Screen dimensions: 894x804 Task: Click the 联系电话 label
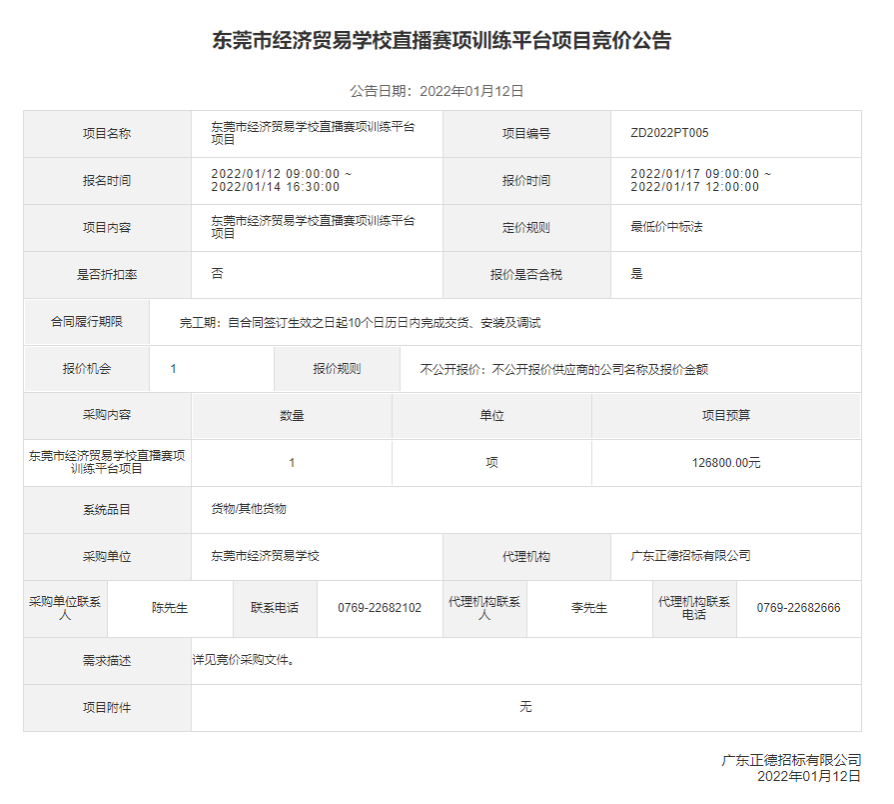tap(275, 608)
